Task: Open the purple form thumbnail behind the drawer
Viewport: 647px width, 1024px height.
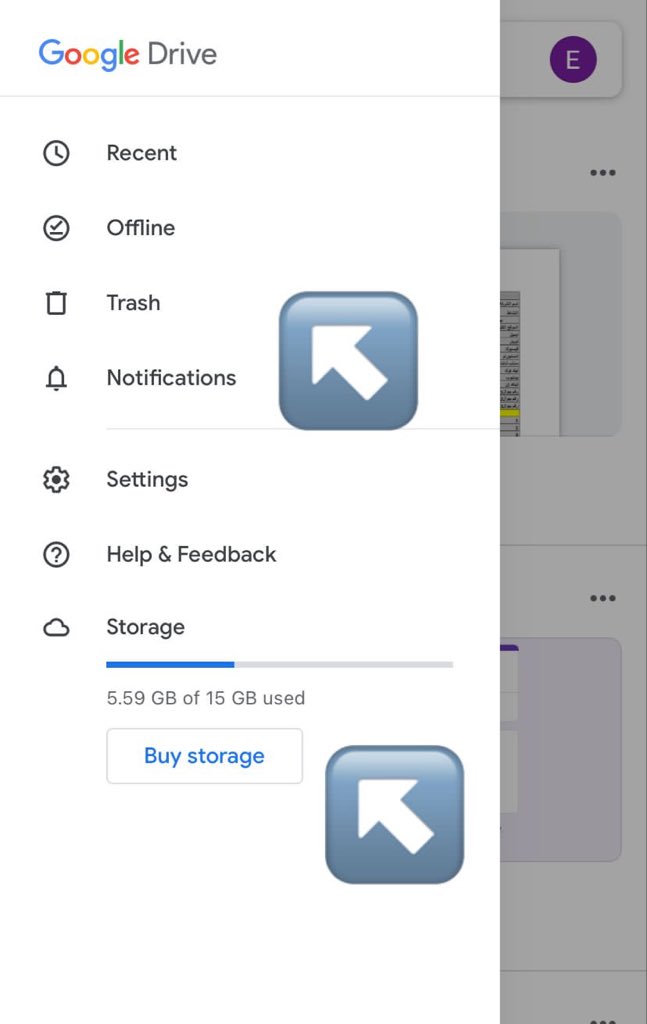Action: [561, 750]
